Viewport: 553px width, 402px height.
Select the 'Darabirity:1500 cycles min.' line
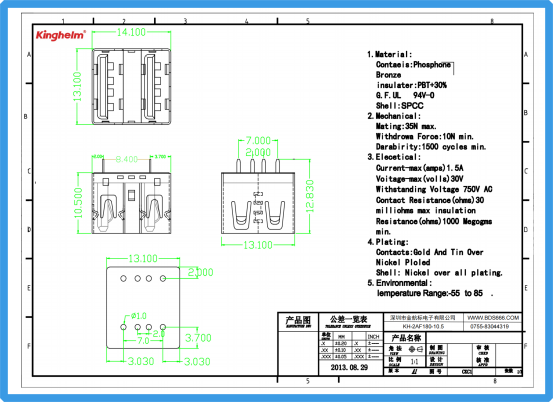pos(431,147)
